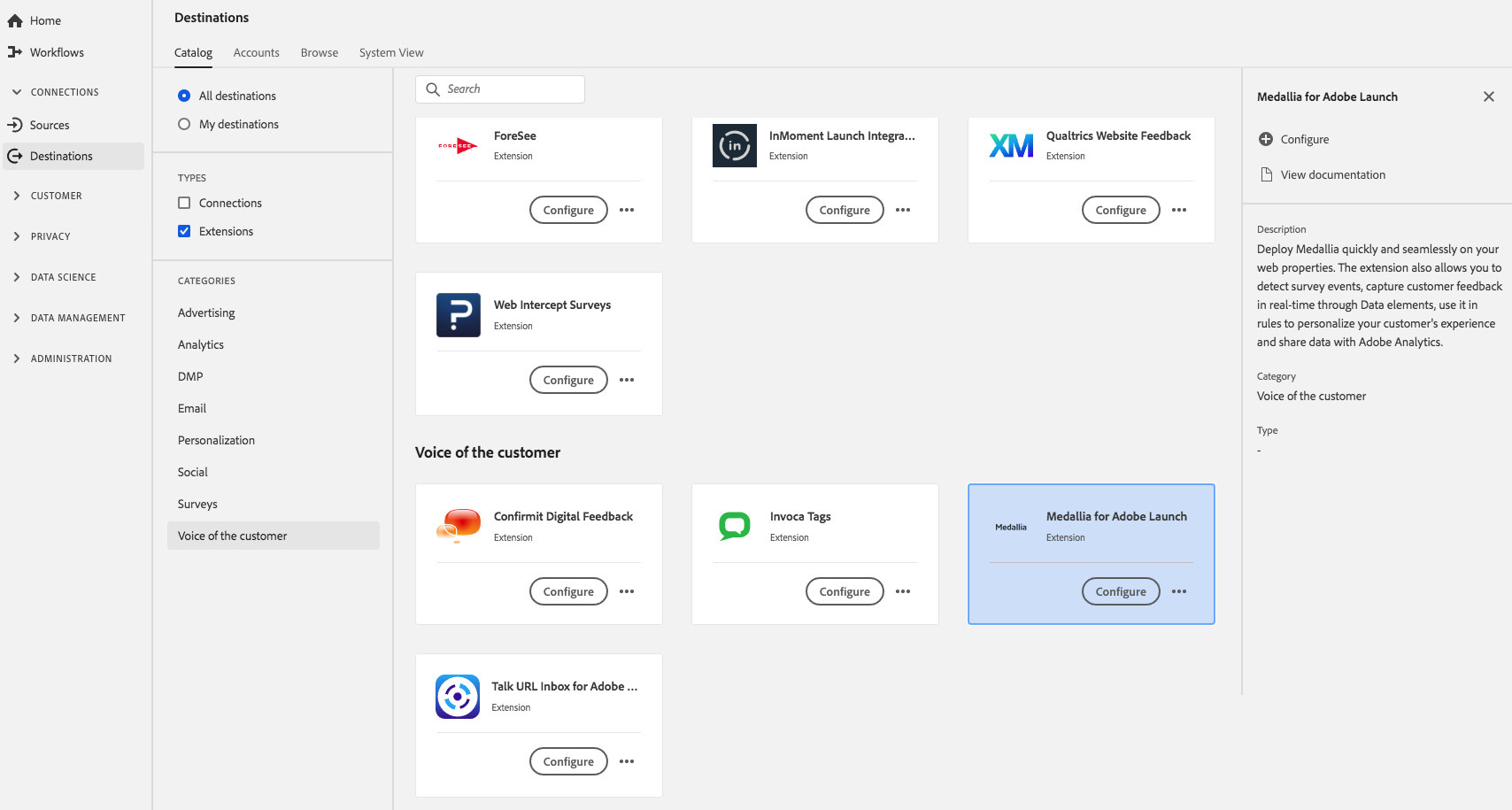Filter by Email category
Image resolution: width=1512 pixels, height=810 pixels.
tap(192, 408)
